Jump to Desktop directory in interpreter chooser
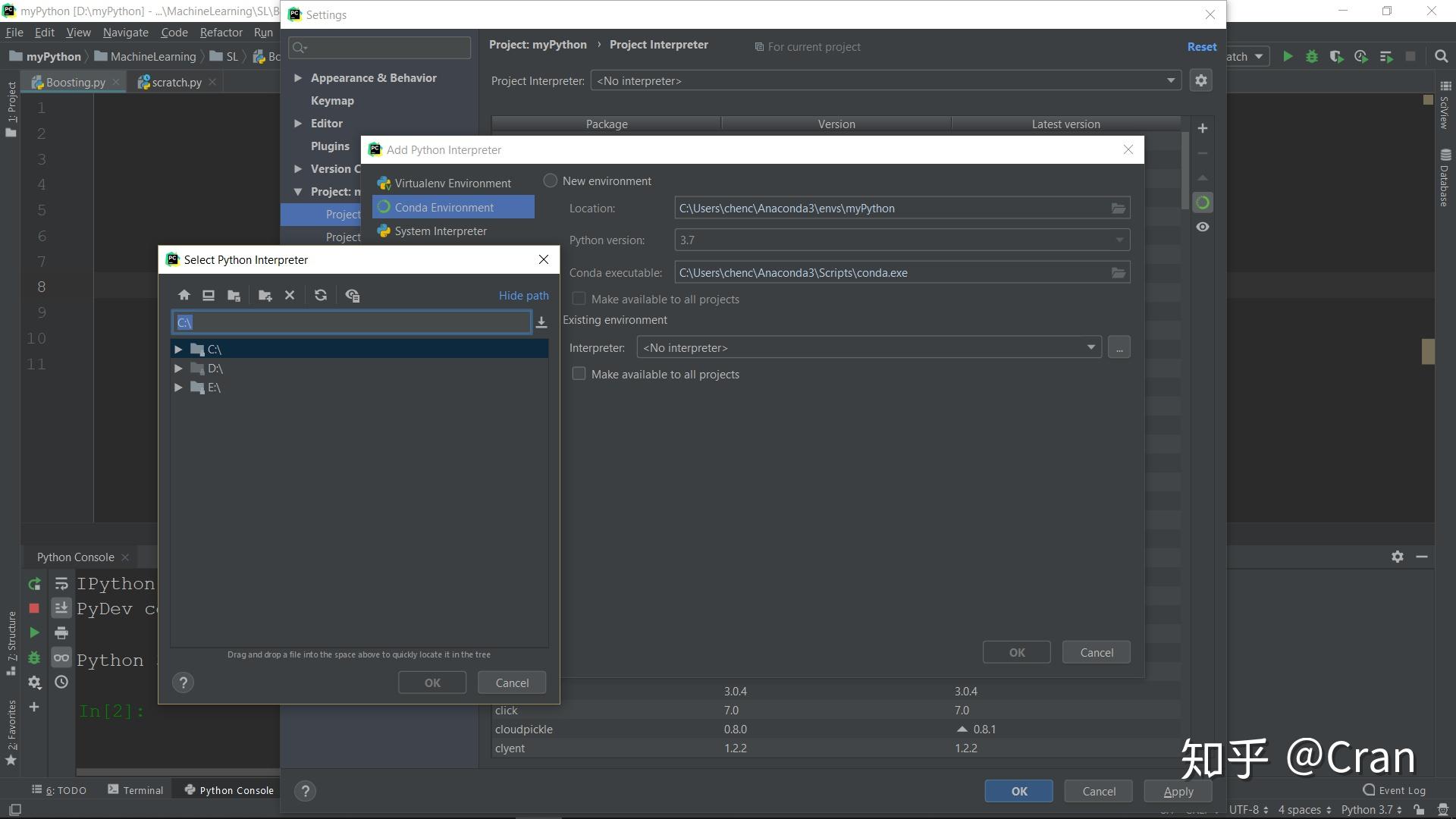The image size is (1456, 819). tap(208, 295)
